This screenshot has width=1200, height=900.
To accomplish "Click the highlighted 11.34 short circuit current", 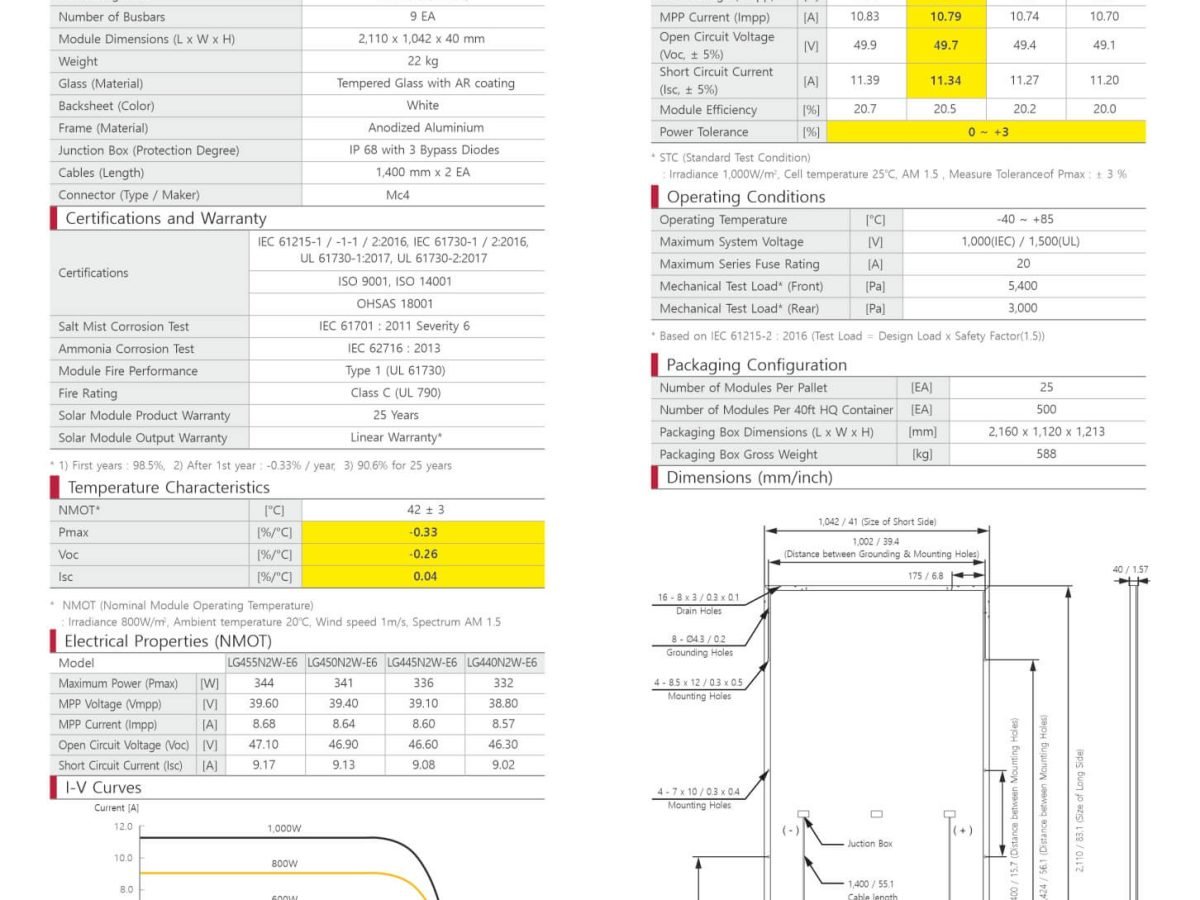I will coord(945,80).
